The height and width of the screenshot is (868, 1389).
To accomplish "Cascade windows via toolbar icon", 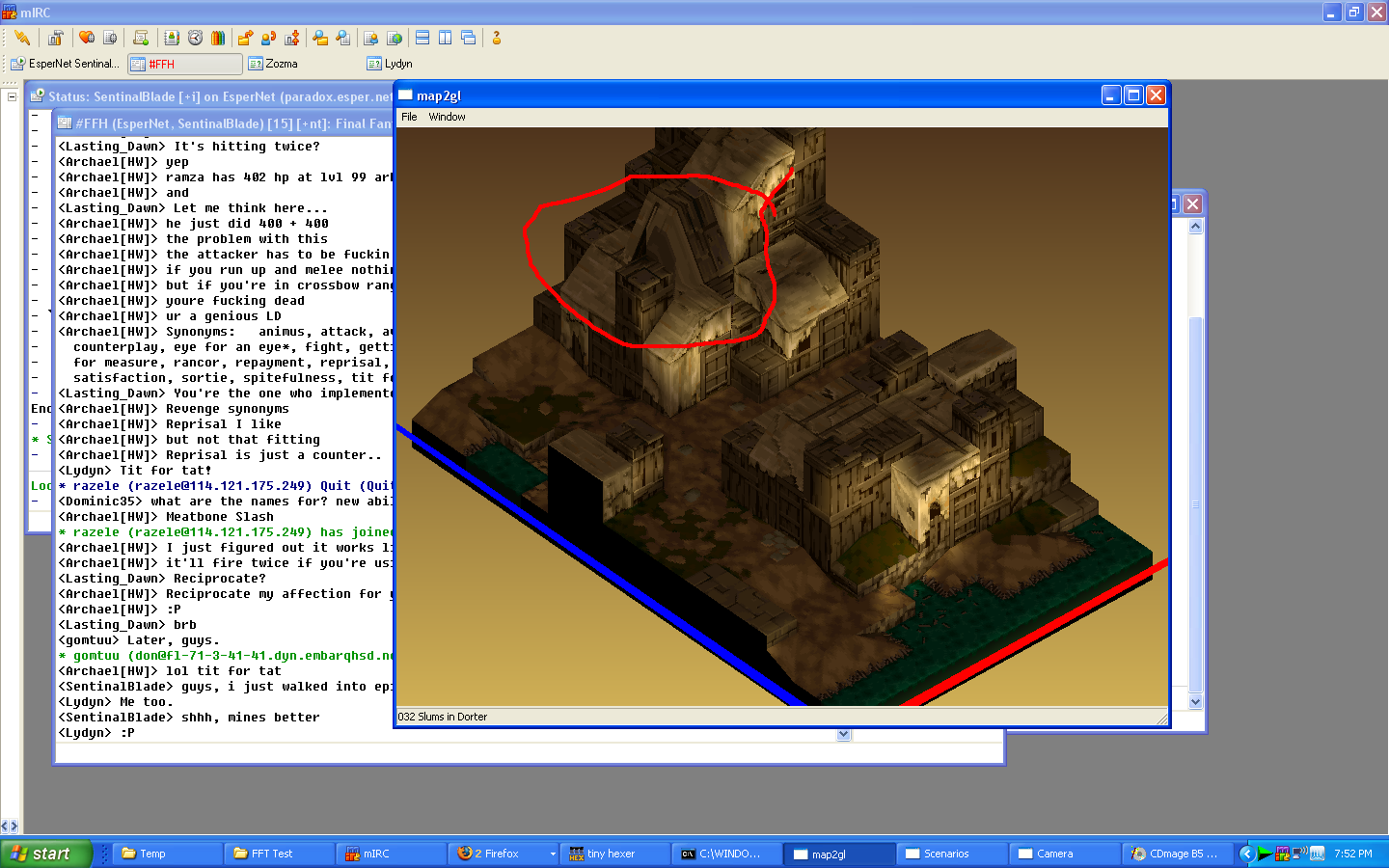I will 469,38.
